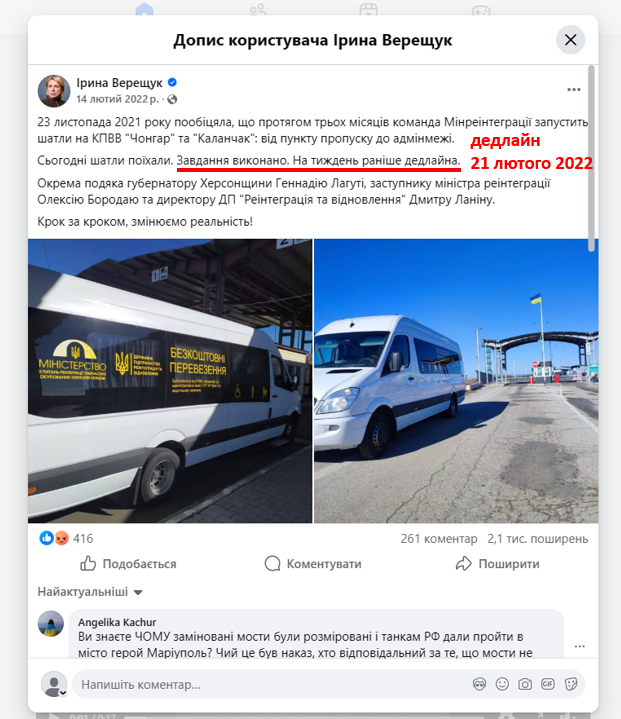This screenshot has height=719, width=621.
Task: Show the 2,1 тис. поширень list
Action: [x=538, y=539]
